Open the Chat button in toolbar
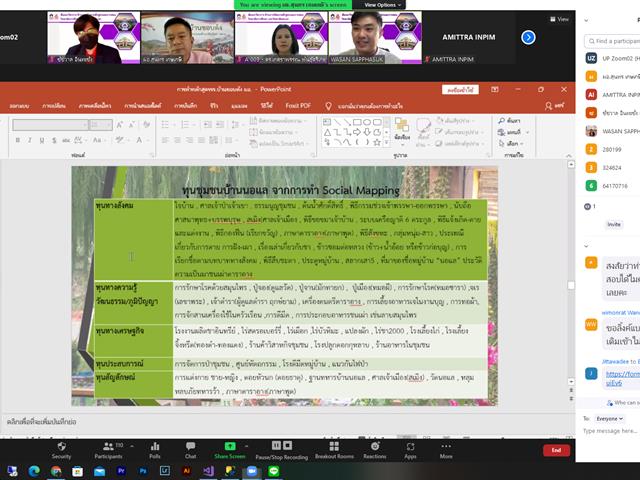The height and width of the screenshot is (480, 640). tap(190, 450)
